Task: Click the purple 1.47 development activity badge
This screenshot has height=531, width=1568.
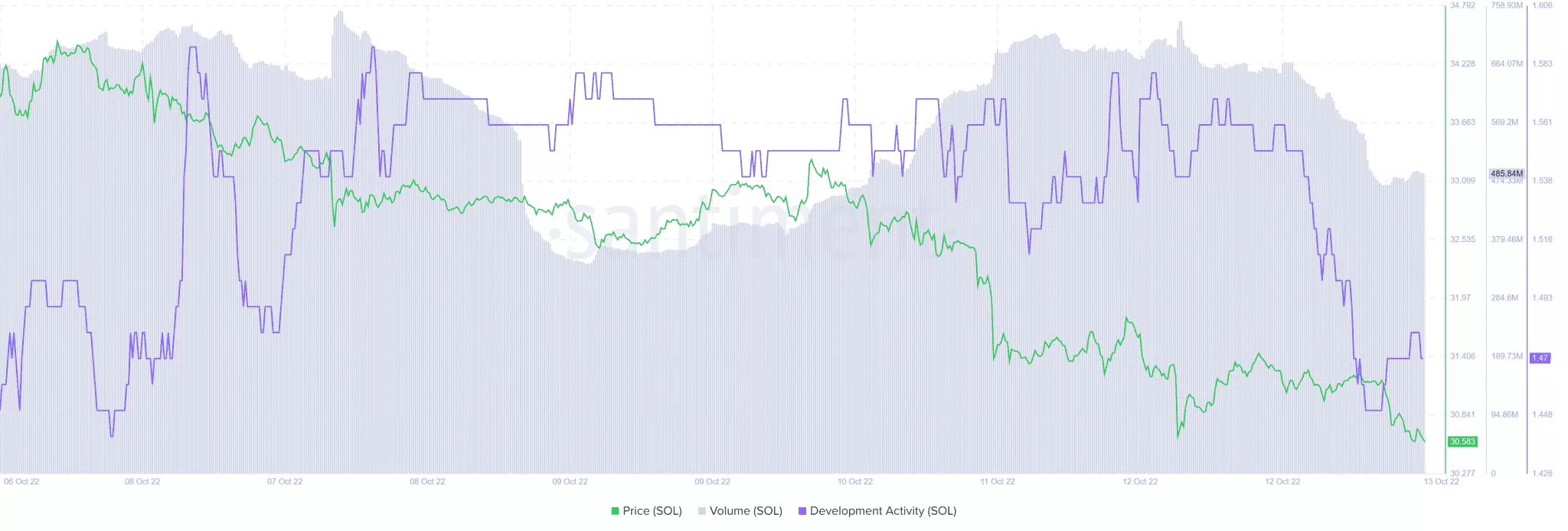Action: pyautogui.click(x=1540, y=358)
